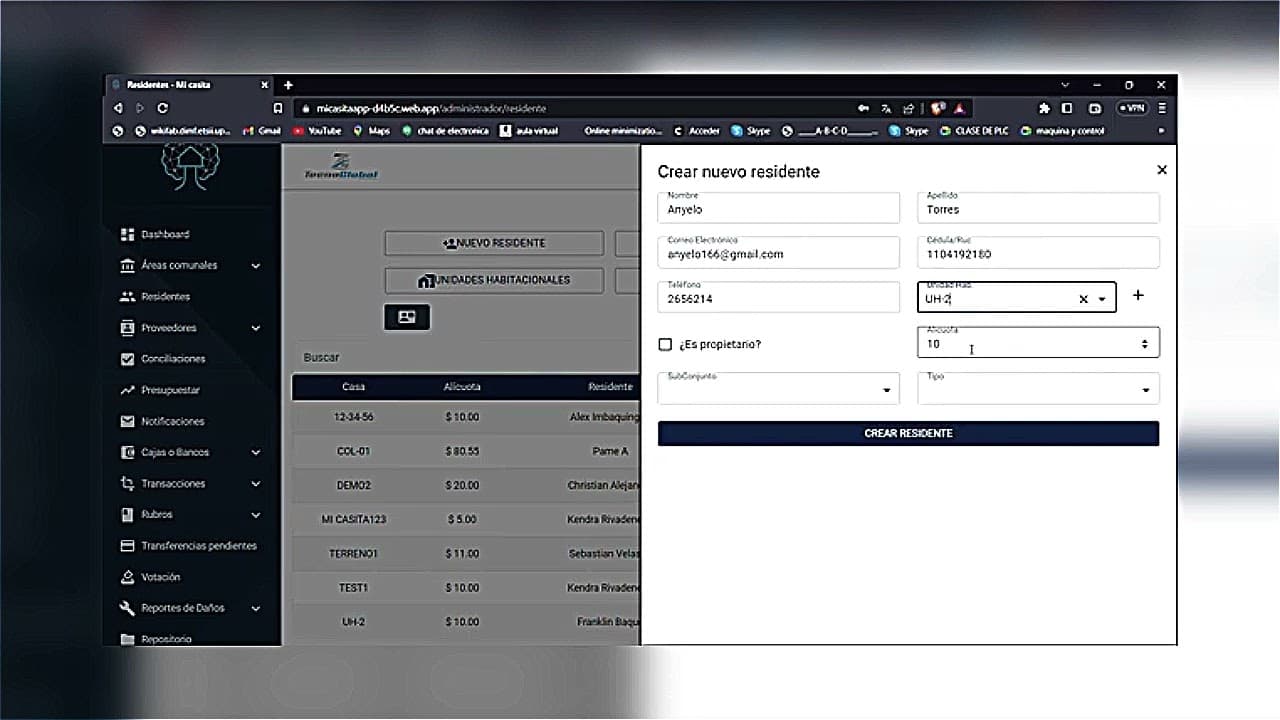Open browser extensions puzzle icon
Image resolution: width=1280 pixels, height=720 pixels.
1044,108
